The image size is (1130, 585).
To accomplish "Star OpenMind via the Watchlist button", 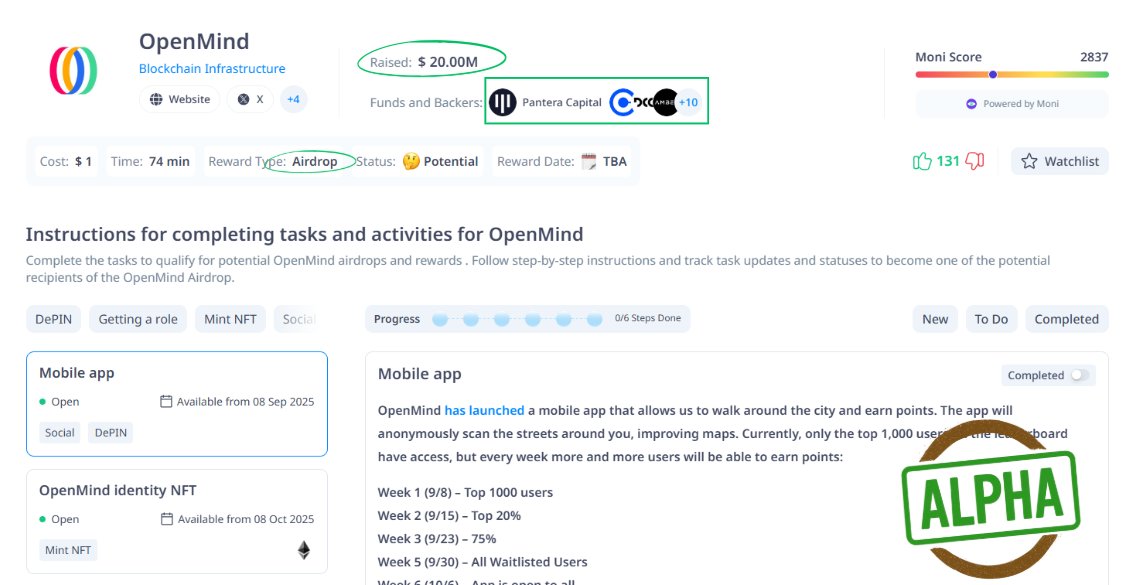I will coord(1059,161).
